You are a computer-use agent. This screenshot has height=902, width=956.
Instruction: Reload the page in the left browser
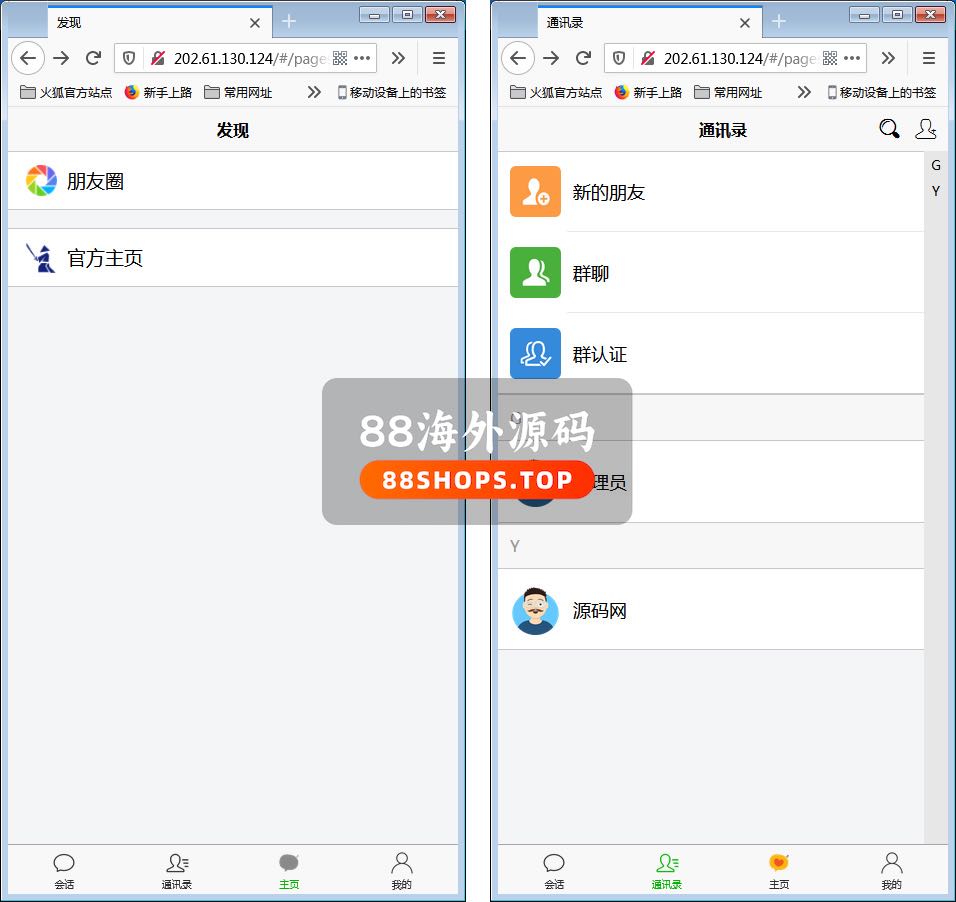tap(93, 58)
